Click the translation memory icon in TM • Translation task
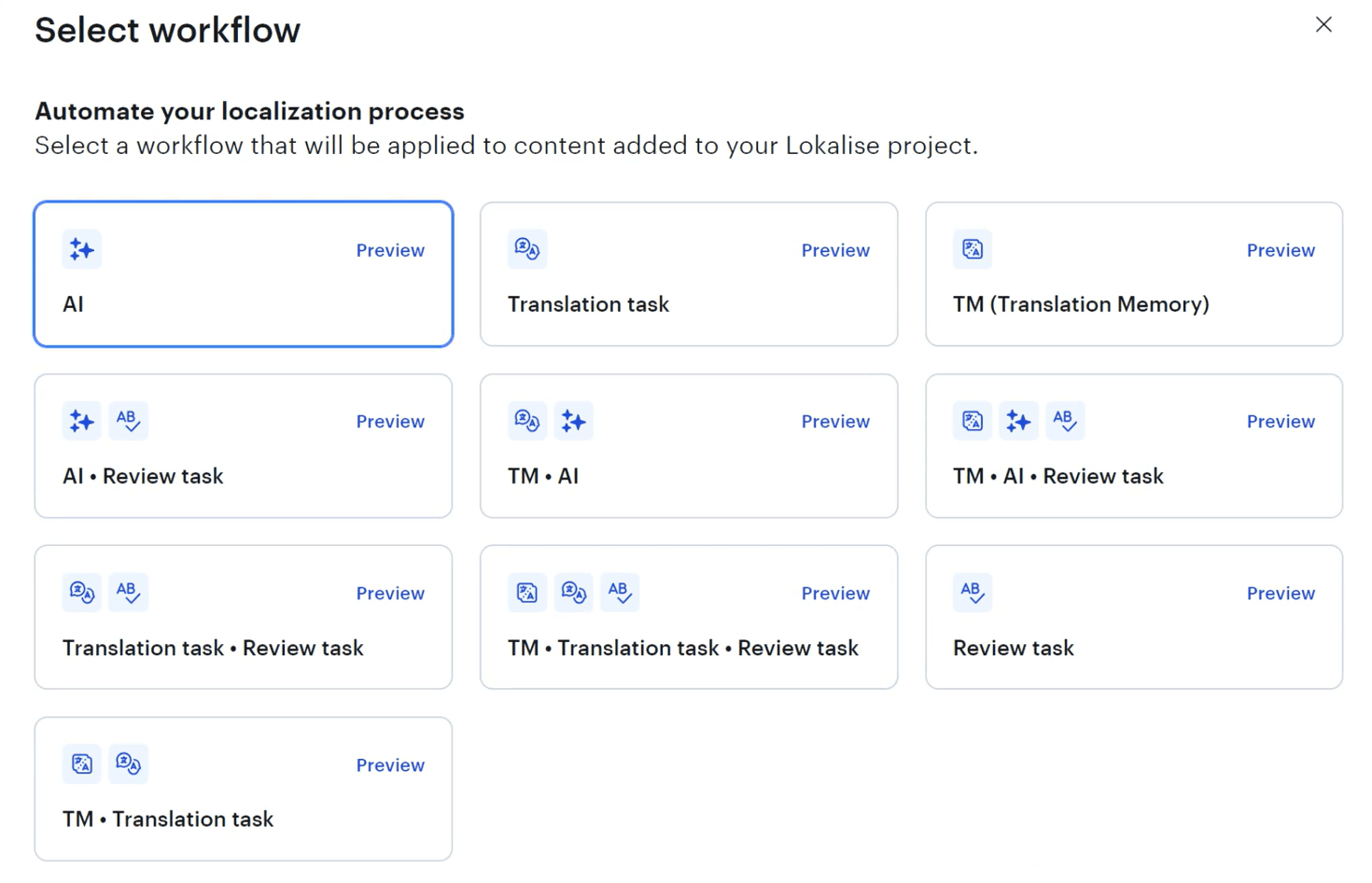This screenshot has width=1372, height=883. tap(82, 764)
